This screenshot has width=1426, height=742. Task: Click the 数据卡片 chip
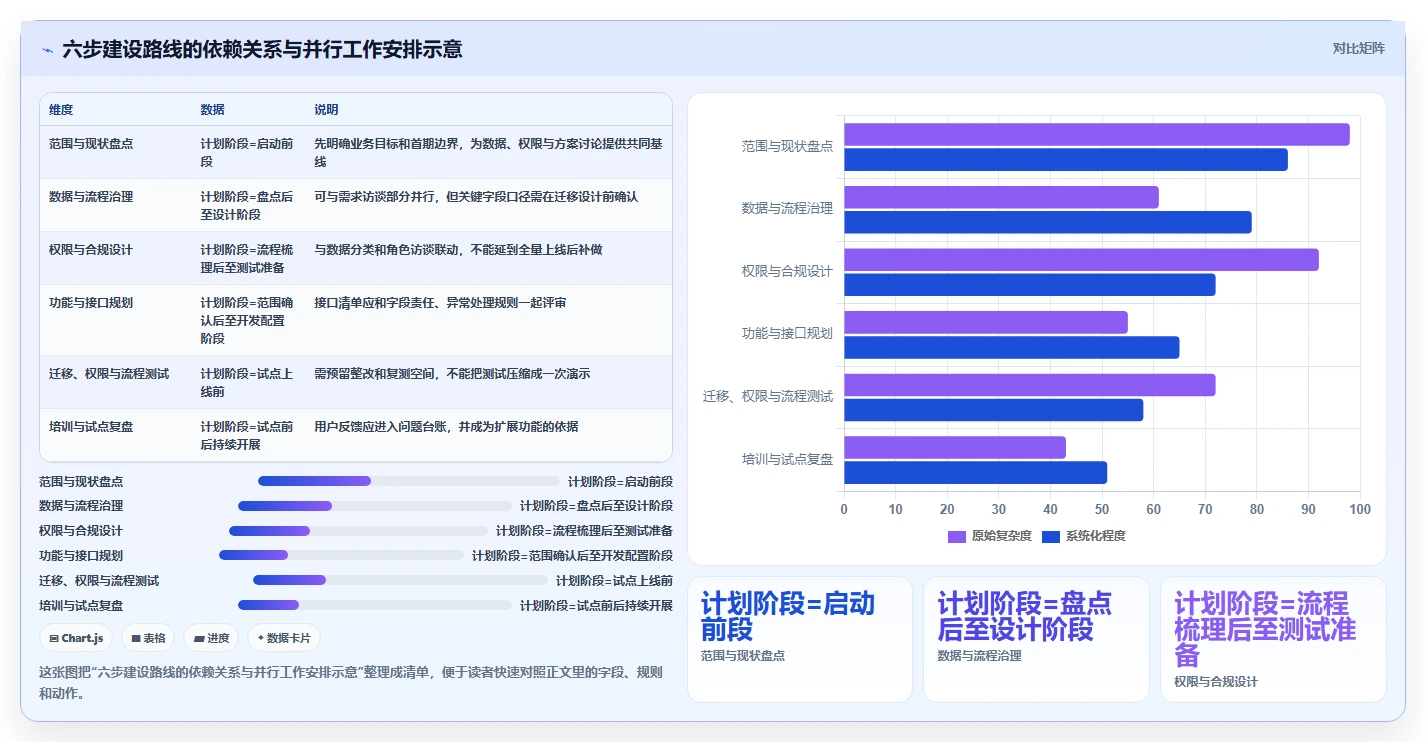tap(284, 638)
